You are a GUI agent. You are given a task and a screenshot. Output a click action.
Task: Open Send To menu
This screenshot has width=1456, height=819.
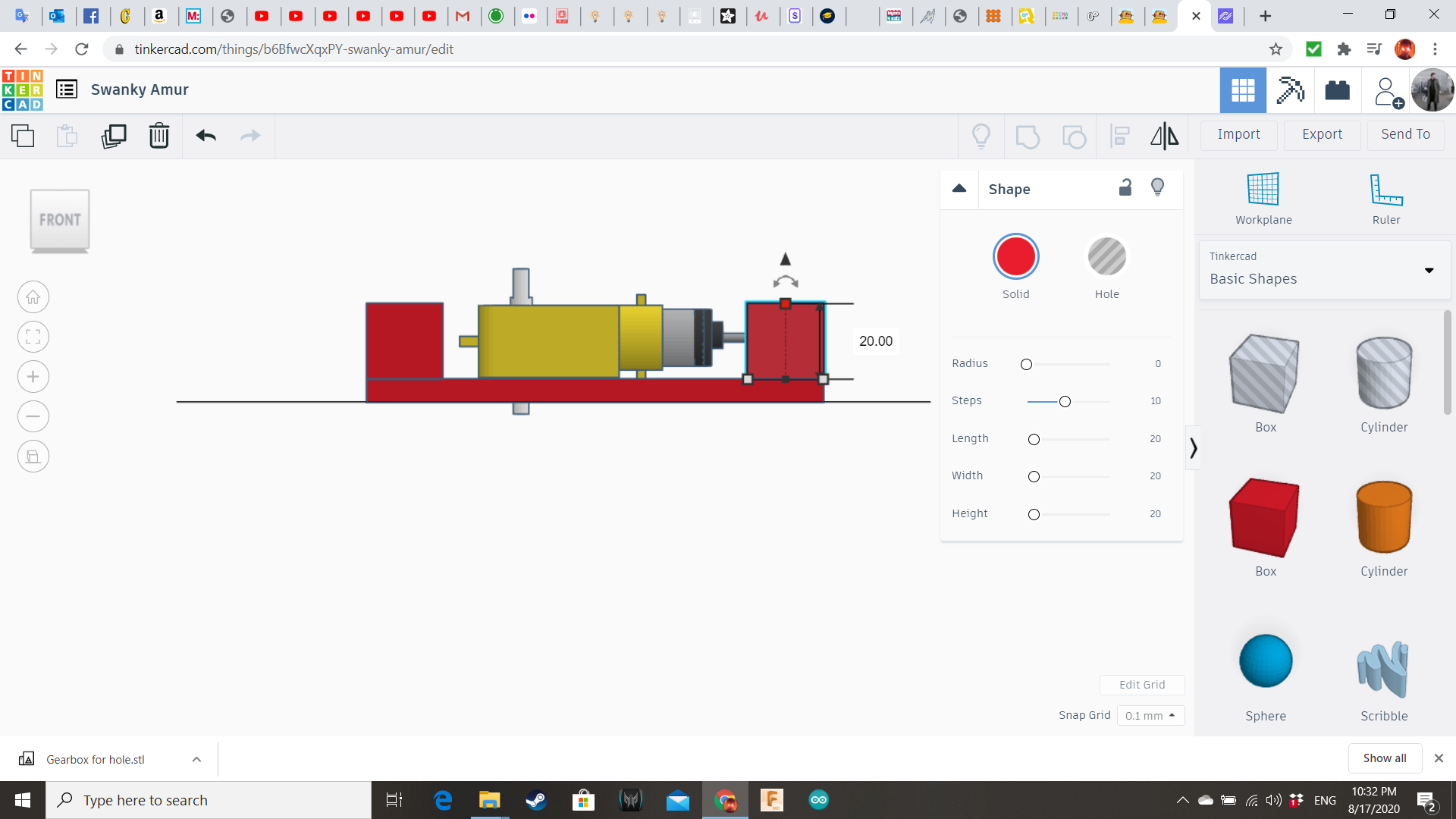click(1405, 134)
